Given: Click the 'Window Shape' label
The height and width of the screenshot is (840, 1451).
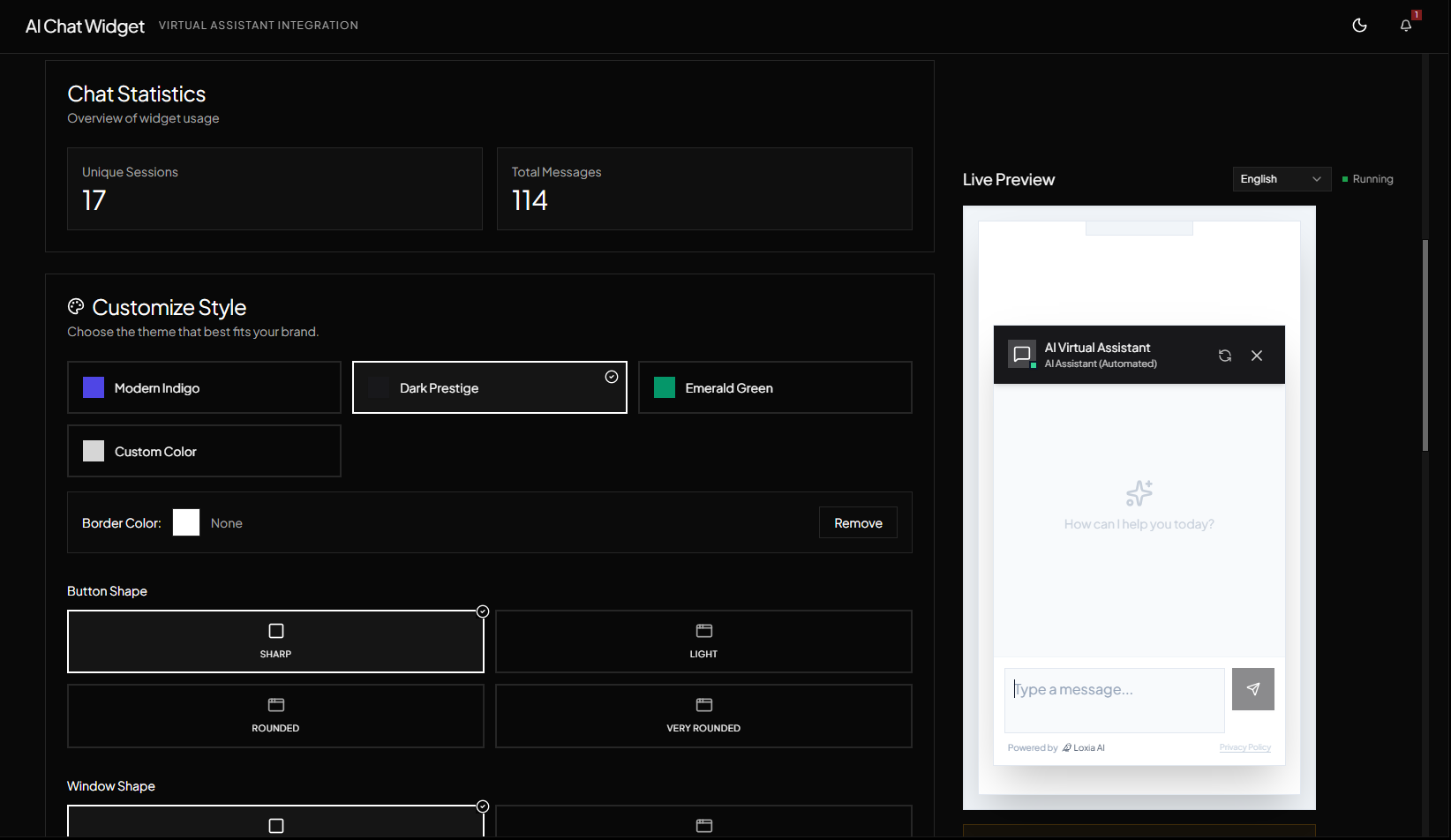Looking at the screenshot, I should point(111,786).
